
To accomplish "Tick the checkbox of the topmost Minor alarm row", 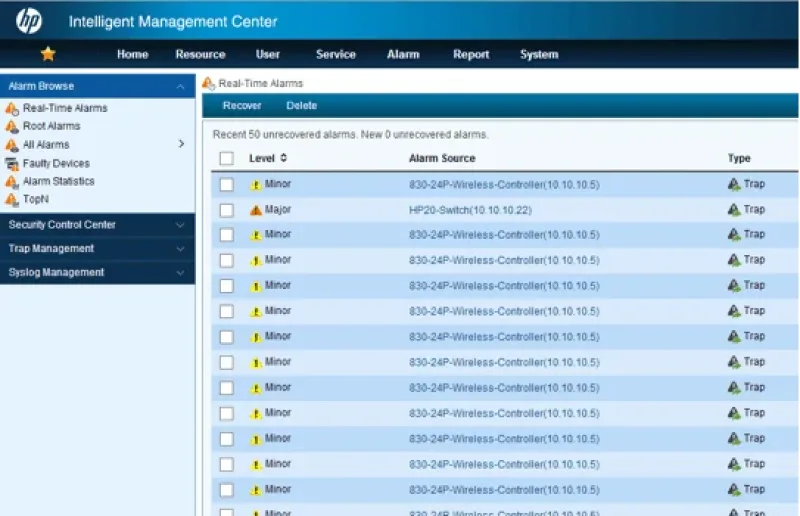I will click(227, 185).
